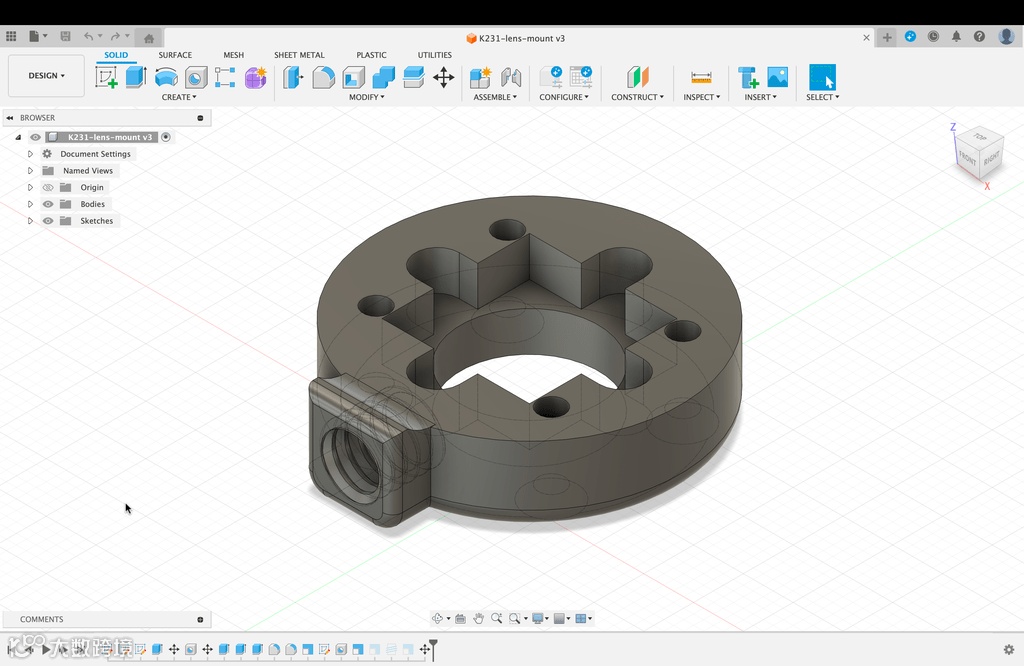Select the Move/Copy tool

point(443,77)
